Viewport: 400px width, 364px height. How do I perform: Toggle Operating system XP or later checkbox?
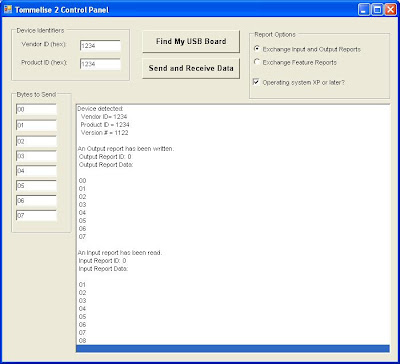click(256, 82)
